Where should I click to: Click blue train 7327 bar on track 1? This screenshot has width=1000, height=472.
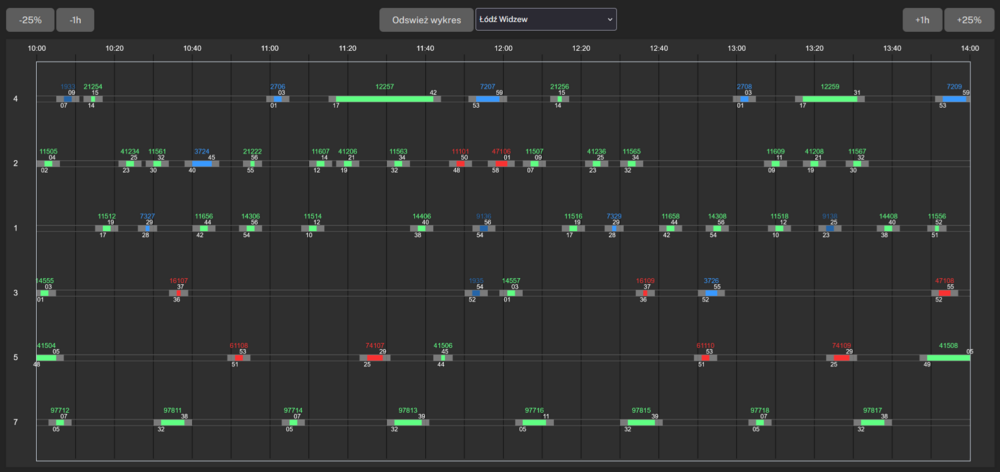(147, 228)
